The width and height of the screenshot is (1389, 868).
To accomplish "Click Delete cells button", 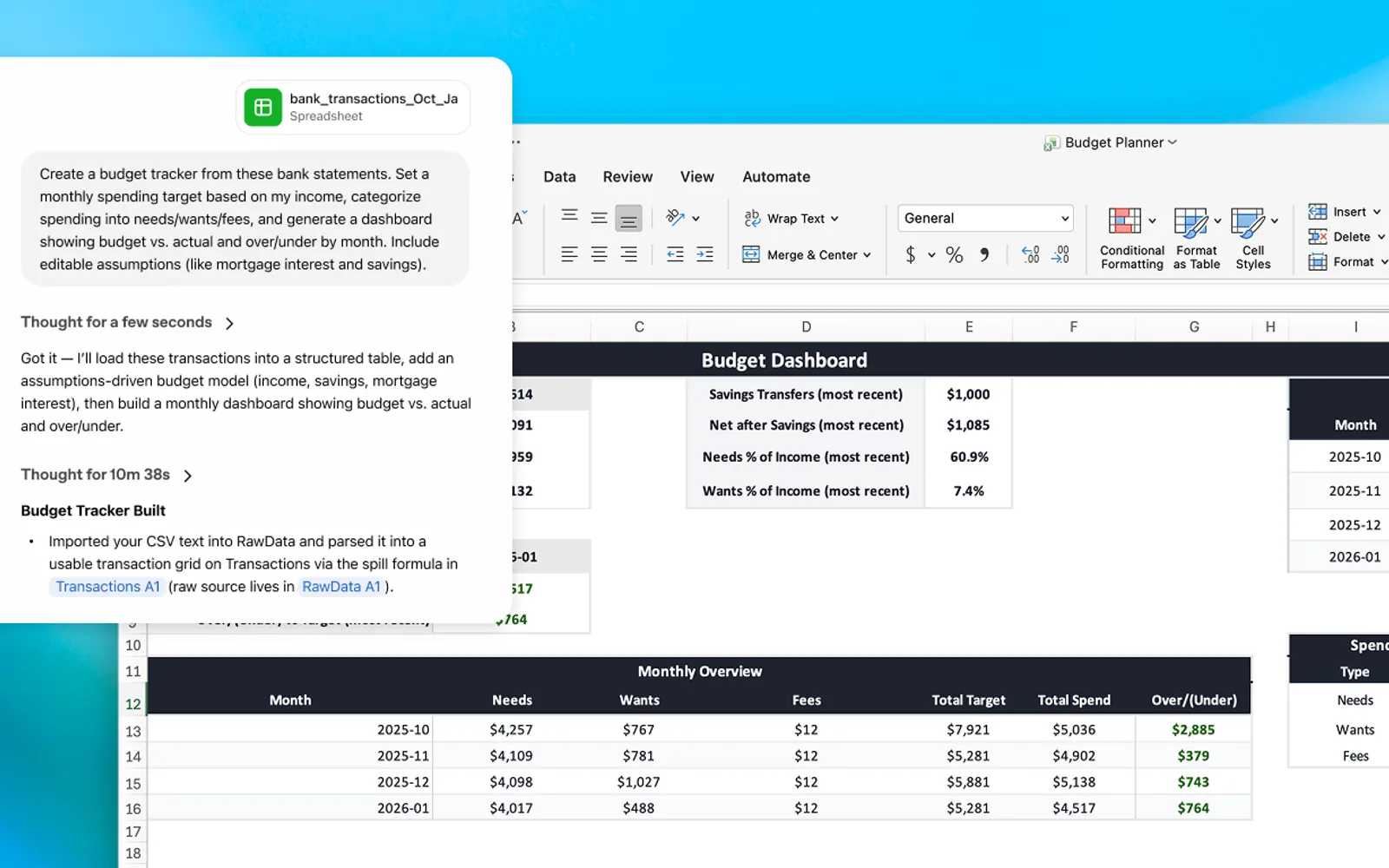I will point(1346,237).
